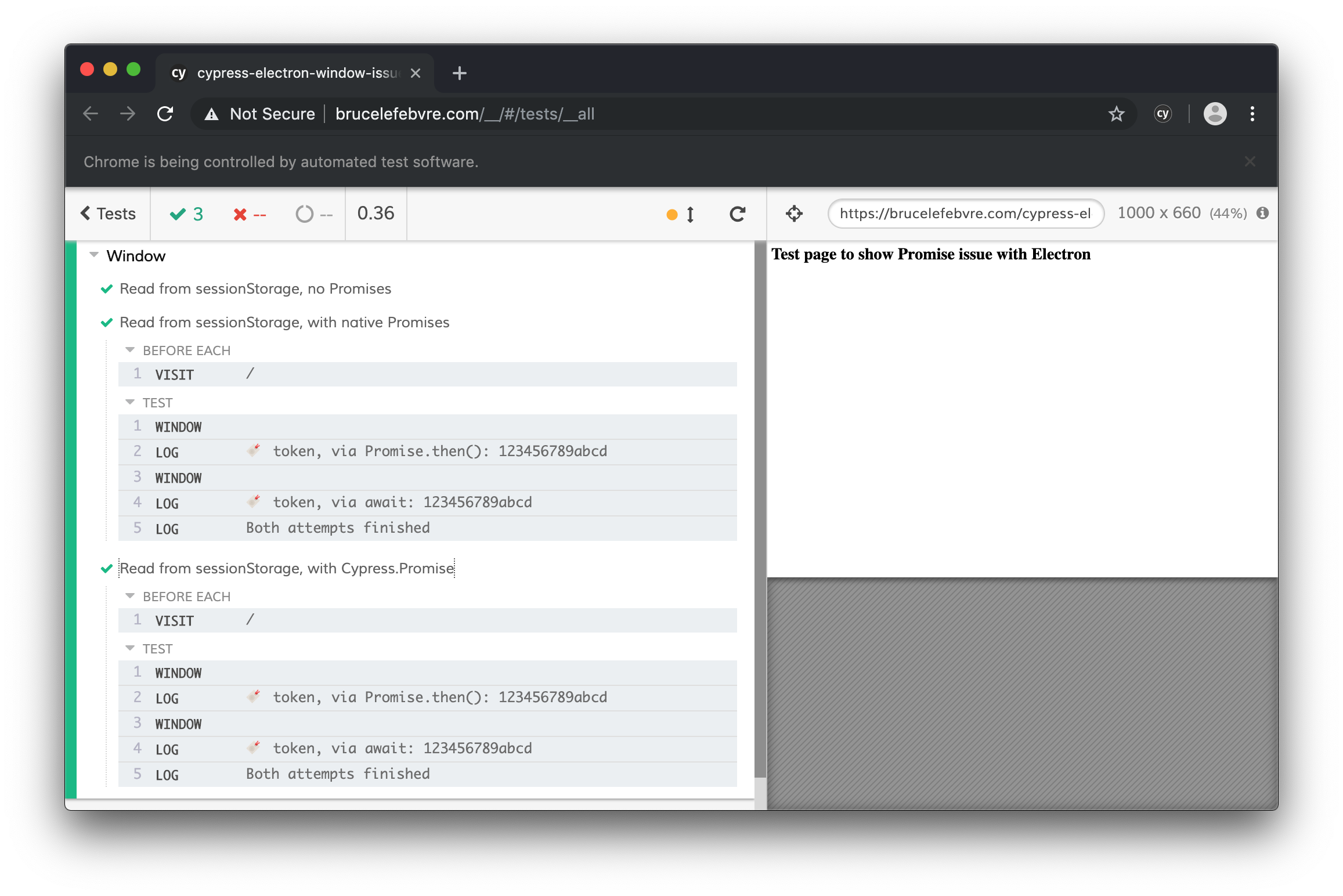Click the command log scrollbar

click(760, 511)
